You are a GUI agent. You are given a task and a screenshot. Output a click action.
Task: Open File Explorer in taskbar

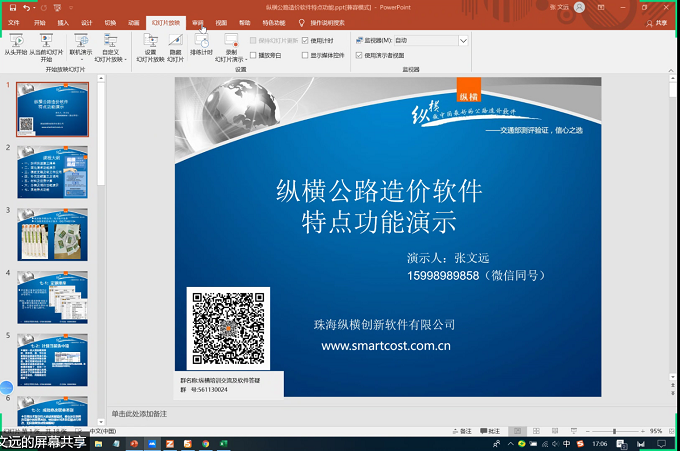[x=98, y=444]
